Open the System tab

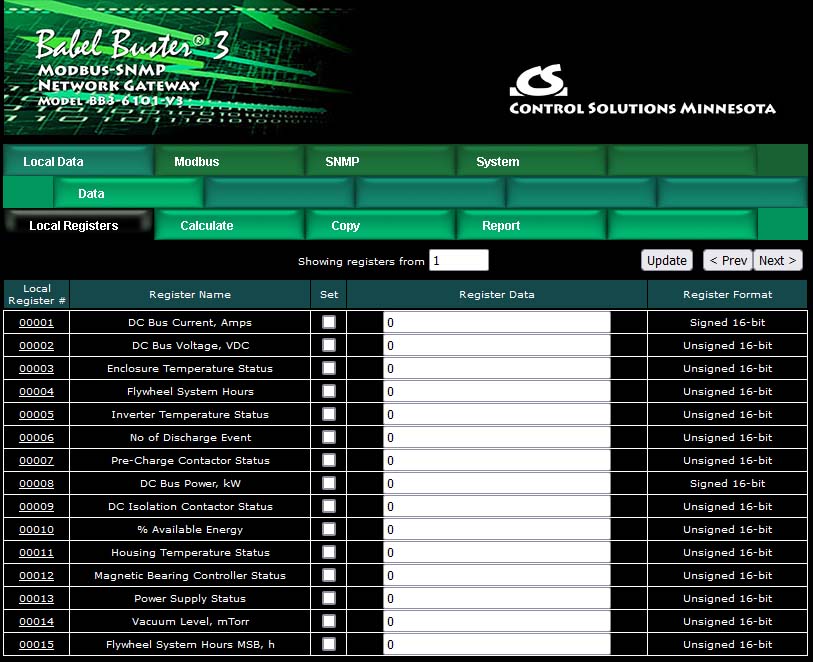[497, 161]
